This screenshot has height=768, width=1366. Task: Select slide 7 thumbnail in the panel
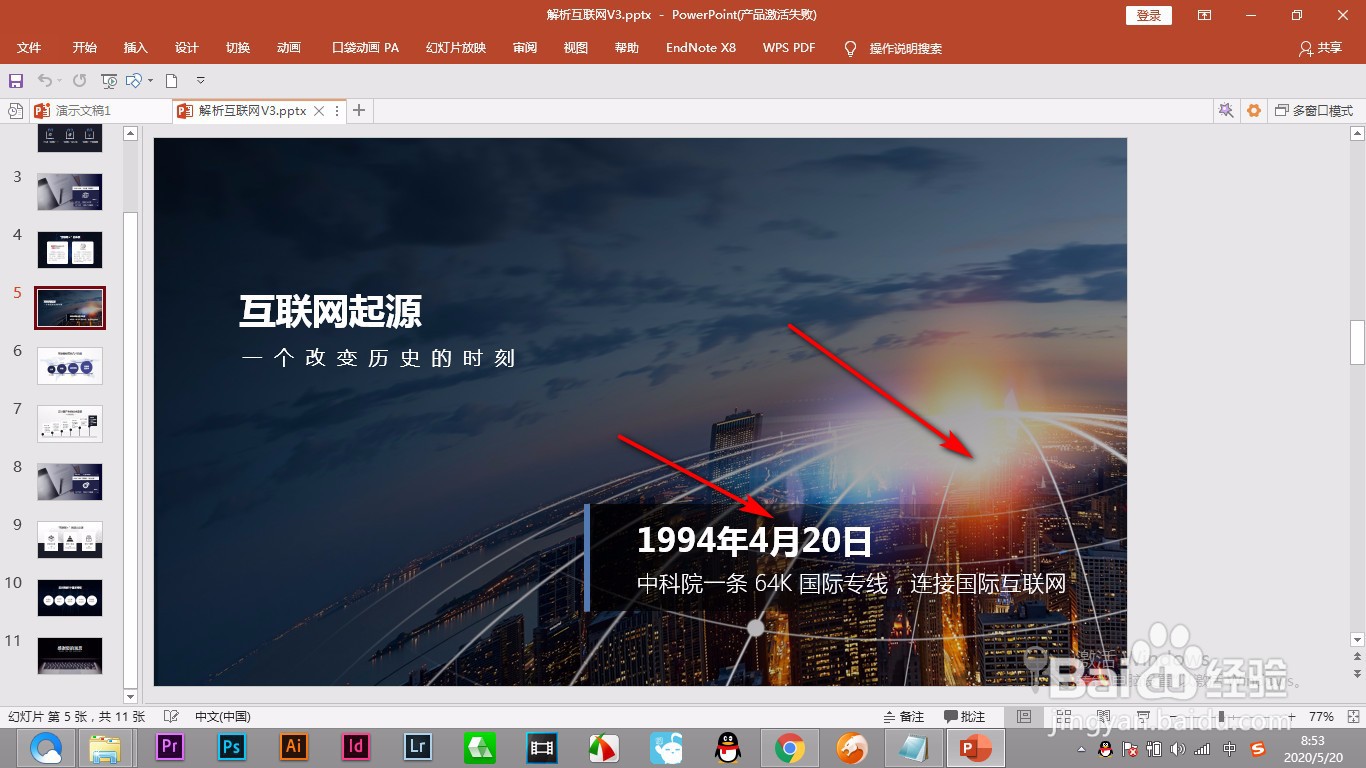point(69,423)
